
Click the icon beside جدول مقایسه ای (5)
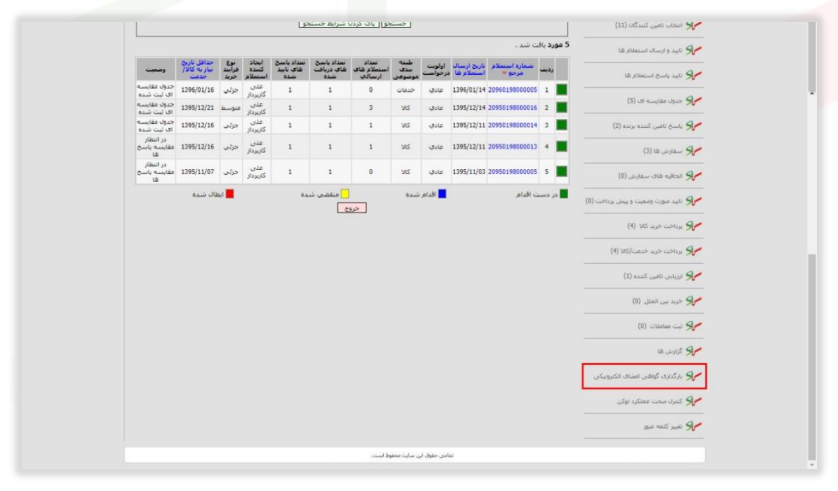pyautogui.click(x=694, y=100)
